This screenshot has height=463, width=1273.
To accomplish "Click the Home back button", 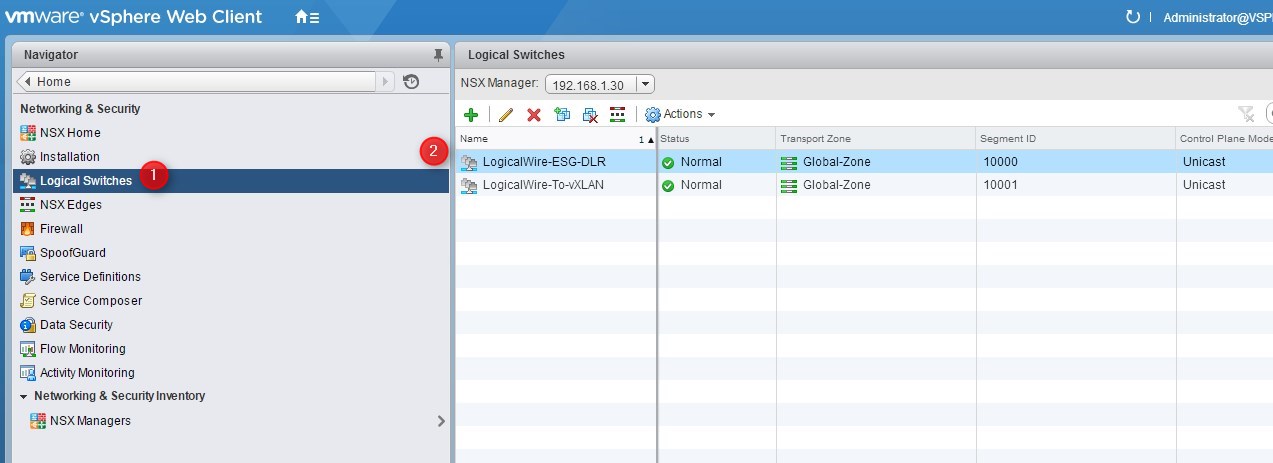I will pos(196,82).
